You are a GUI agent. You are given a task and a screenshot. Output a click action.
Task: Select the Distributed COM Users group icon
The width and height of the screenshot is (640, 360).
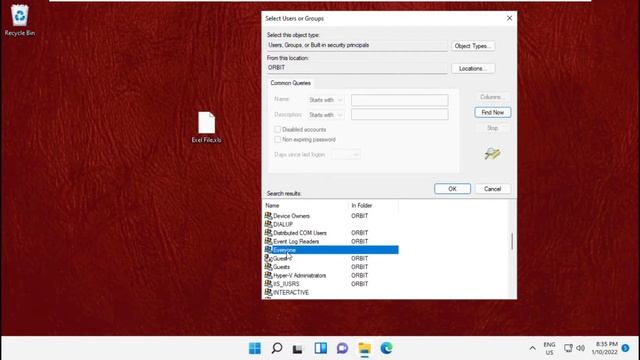click(268, 232)
